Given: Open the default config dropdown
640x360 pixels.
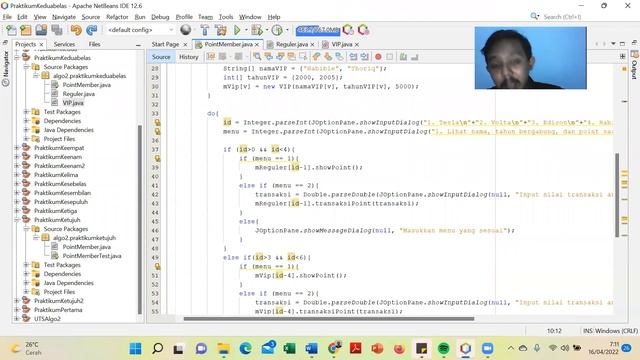Looking at the screenshot, I should click(140, 30).
